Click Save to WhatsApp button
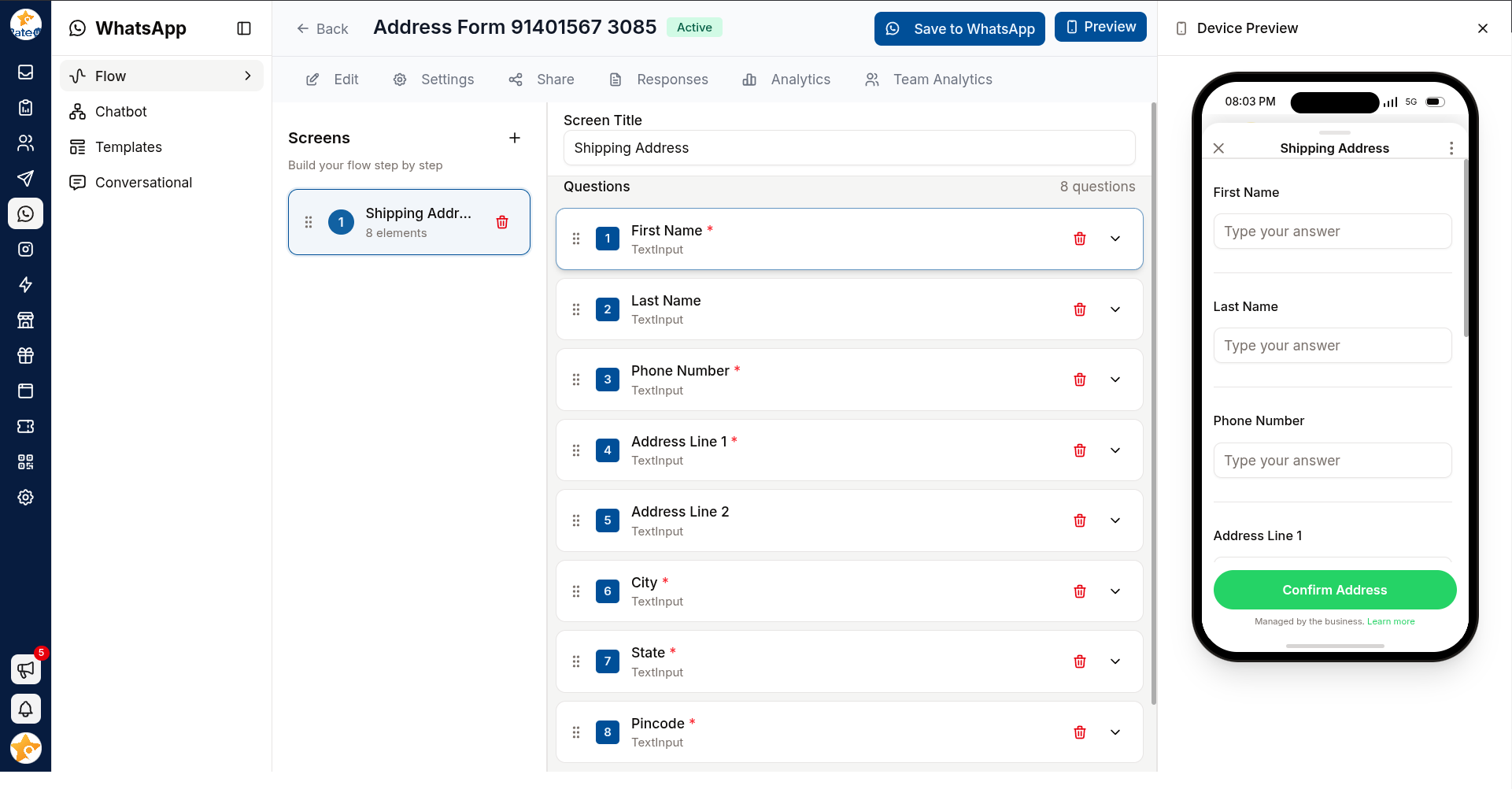 pyautogui.click(x=959, y=28)
